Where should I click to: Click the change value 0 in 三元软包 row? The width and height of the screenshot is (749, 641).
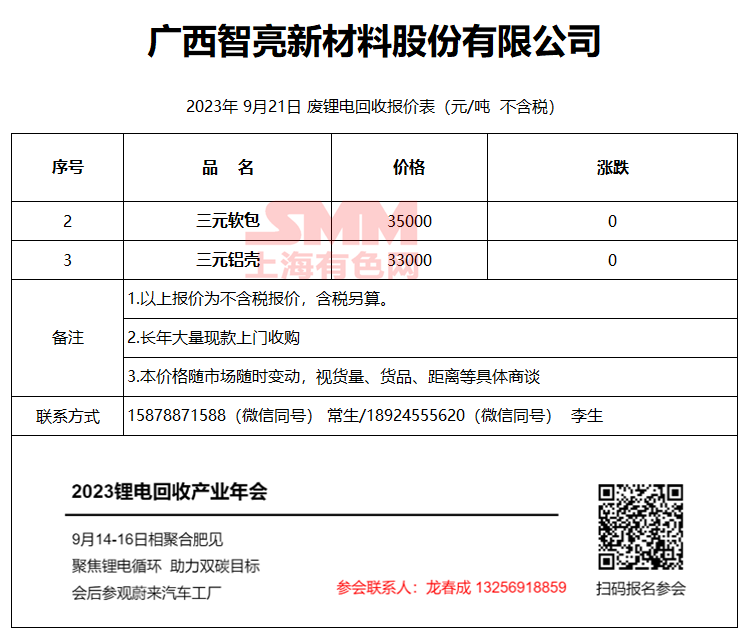(x=612, y=221)
